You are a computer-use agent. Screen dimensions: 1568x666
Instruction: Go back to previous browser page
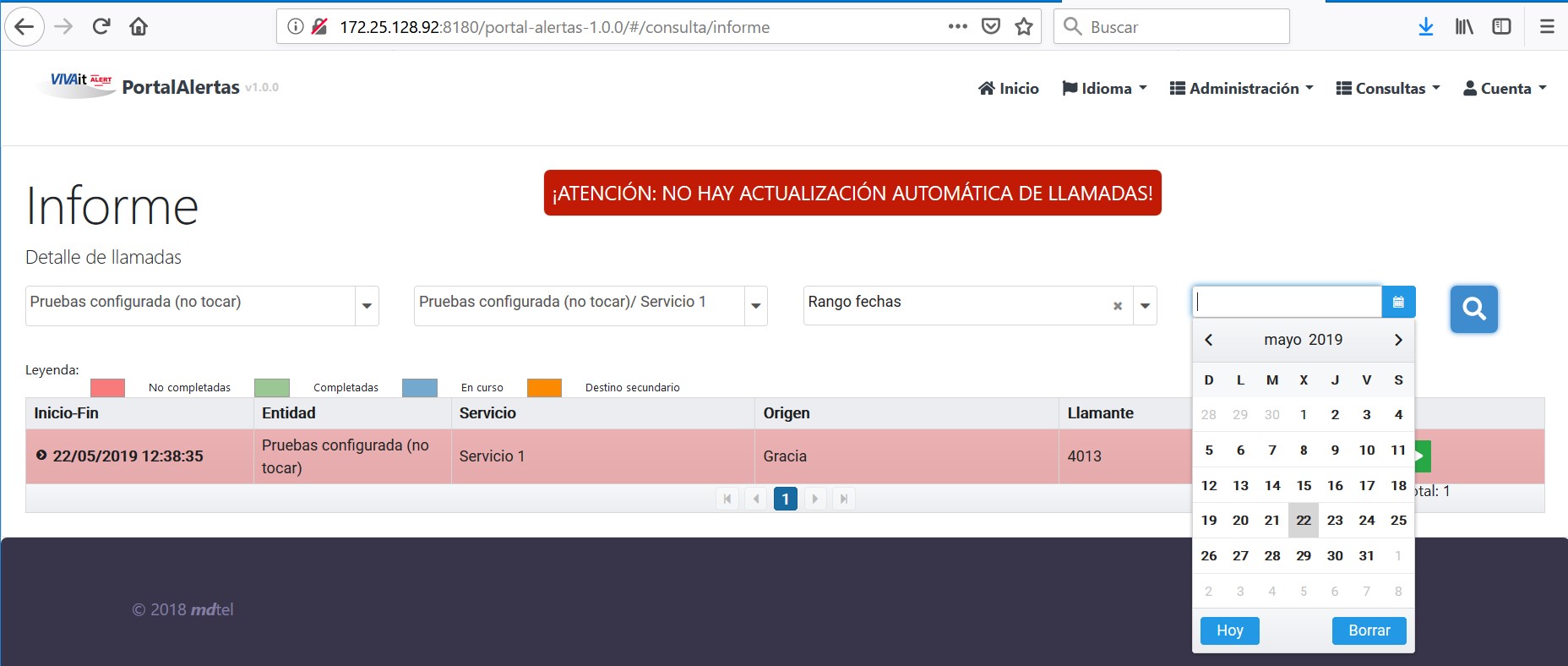click(x=24, y=27)
